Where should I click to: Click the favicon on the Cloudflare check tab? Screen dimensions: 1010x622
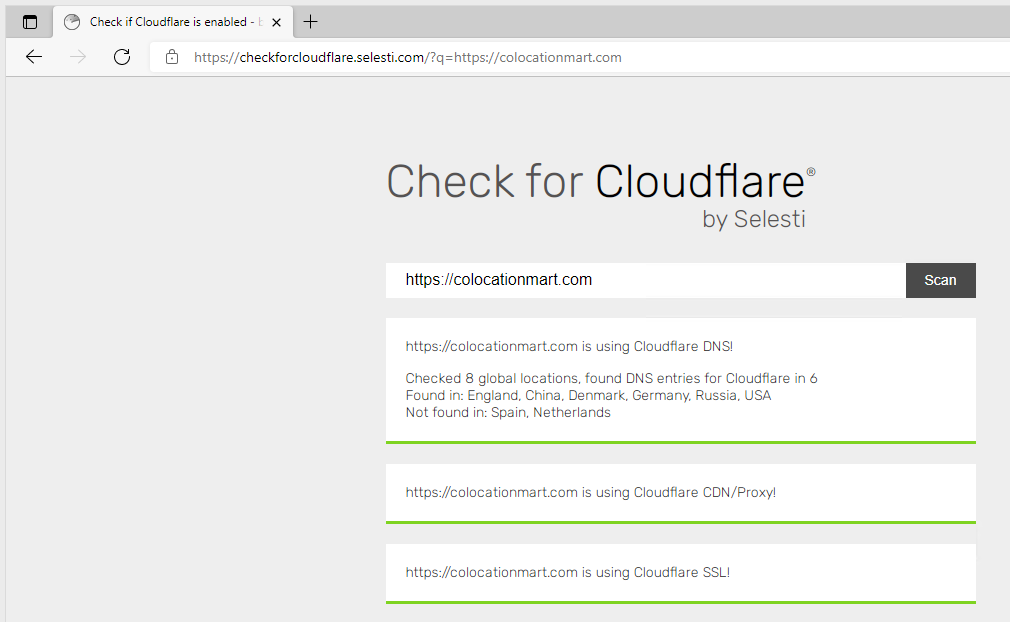[72, 22]
